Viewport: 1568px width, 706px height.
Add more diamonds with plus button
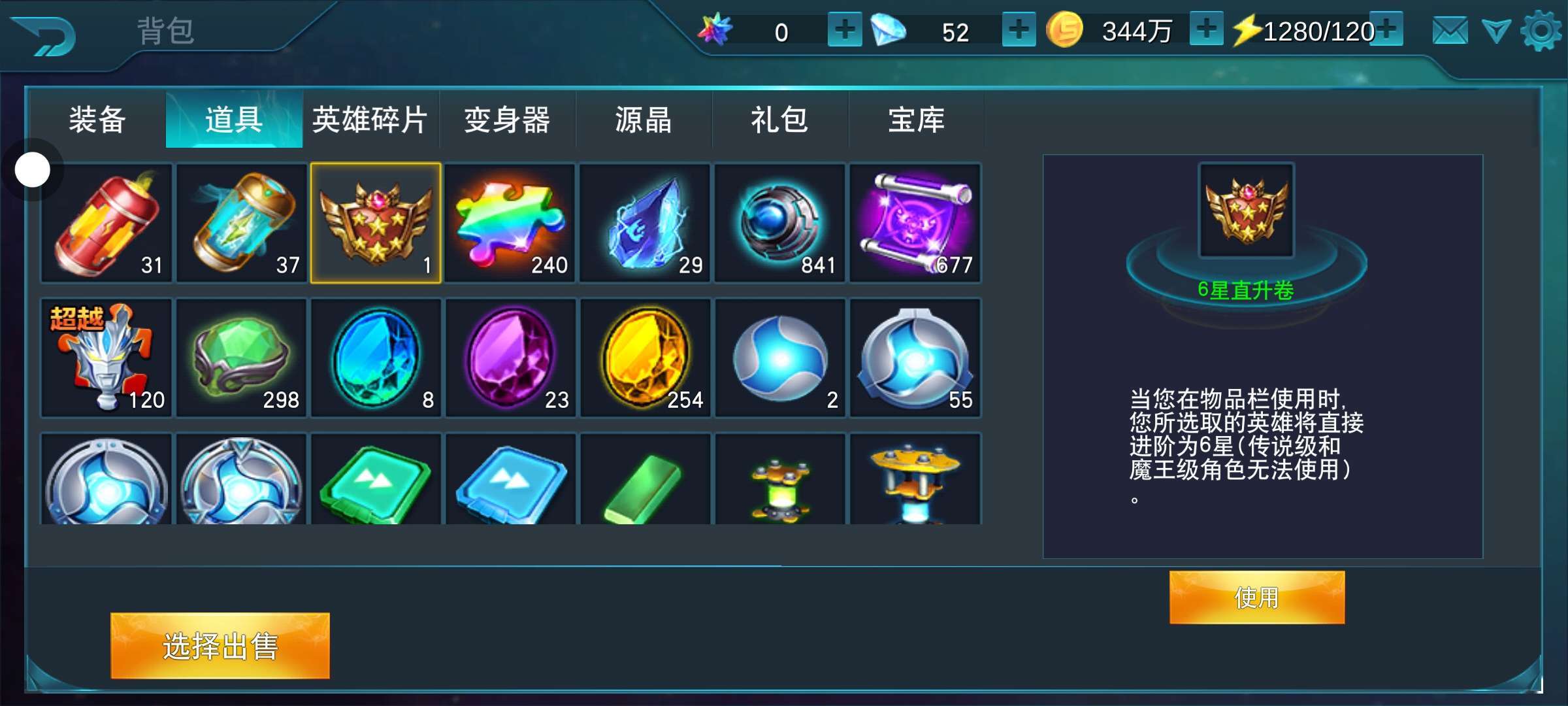(x=1019, y=29)
